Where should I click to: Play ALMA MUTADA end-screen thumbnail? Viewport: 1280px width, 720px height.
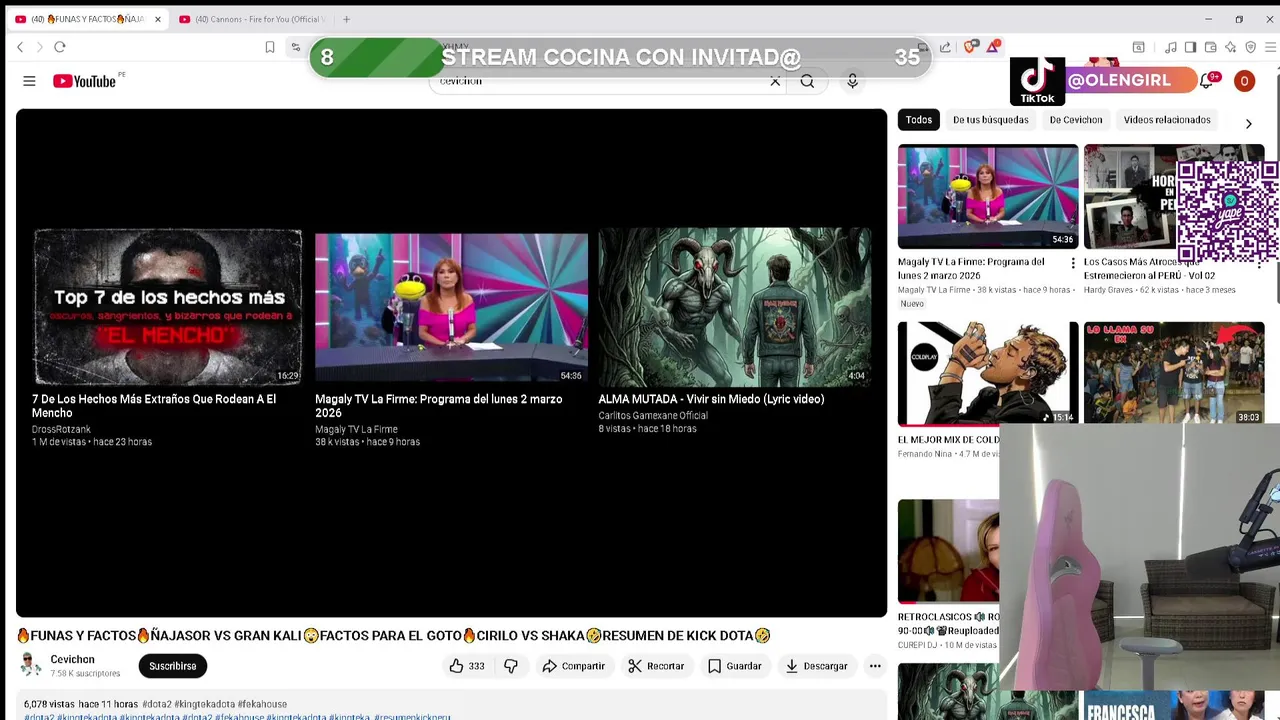[735, 307]
